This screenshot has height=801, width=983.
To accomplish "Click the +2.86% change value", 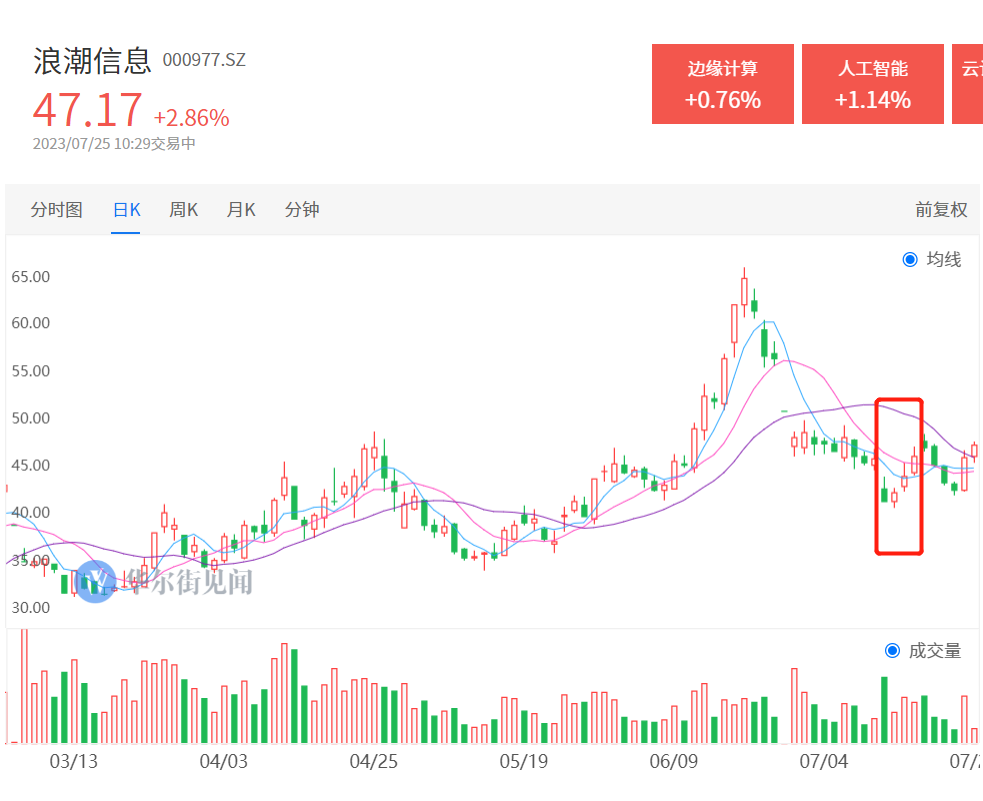I will [192, 118].
